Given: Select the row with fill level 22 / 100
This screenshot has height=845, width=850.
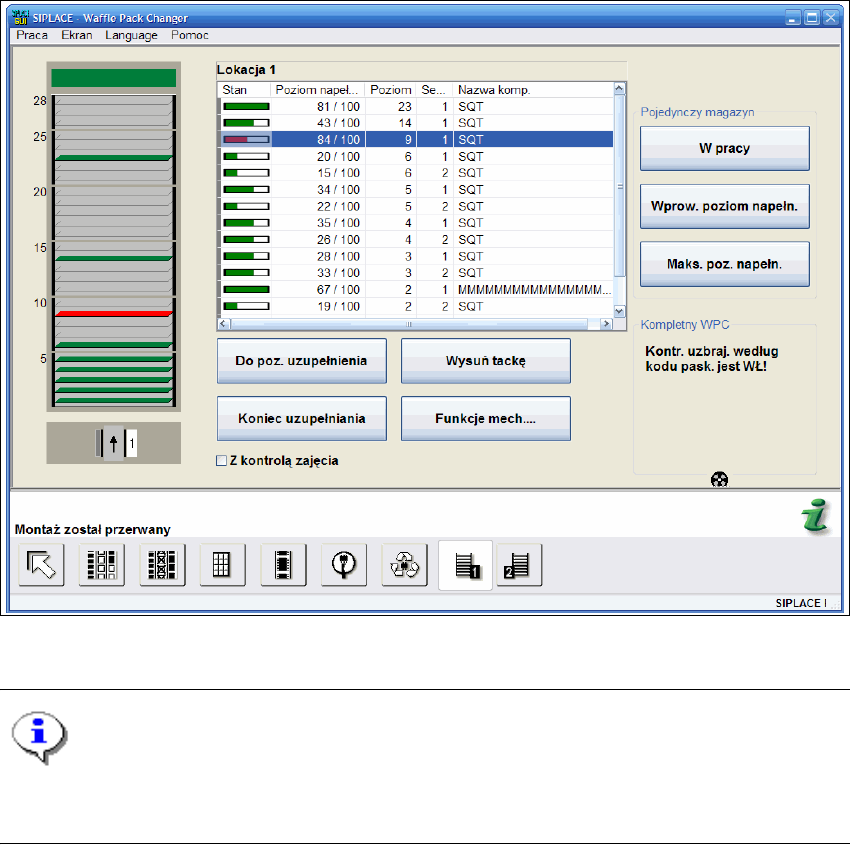Looking at the screenshot, I should coord(416,207).
